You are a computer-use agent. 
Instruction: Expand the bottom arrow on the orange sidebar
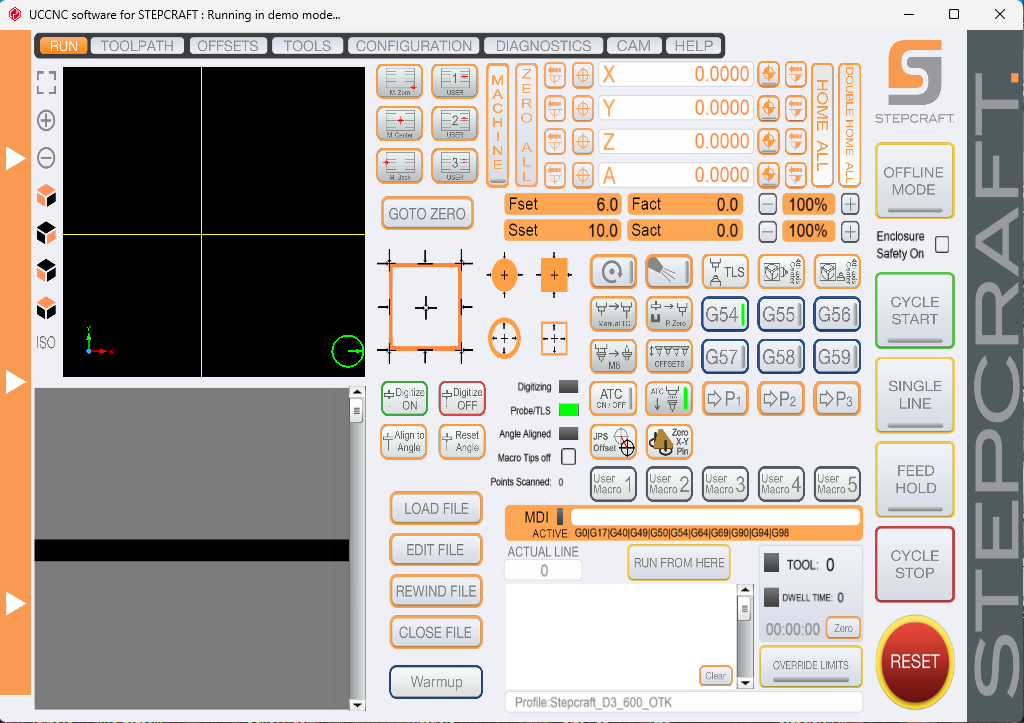[x=14, y=603]
